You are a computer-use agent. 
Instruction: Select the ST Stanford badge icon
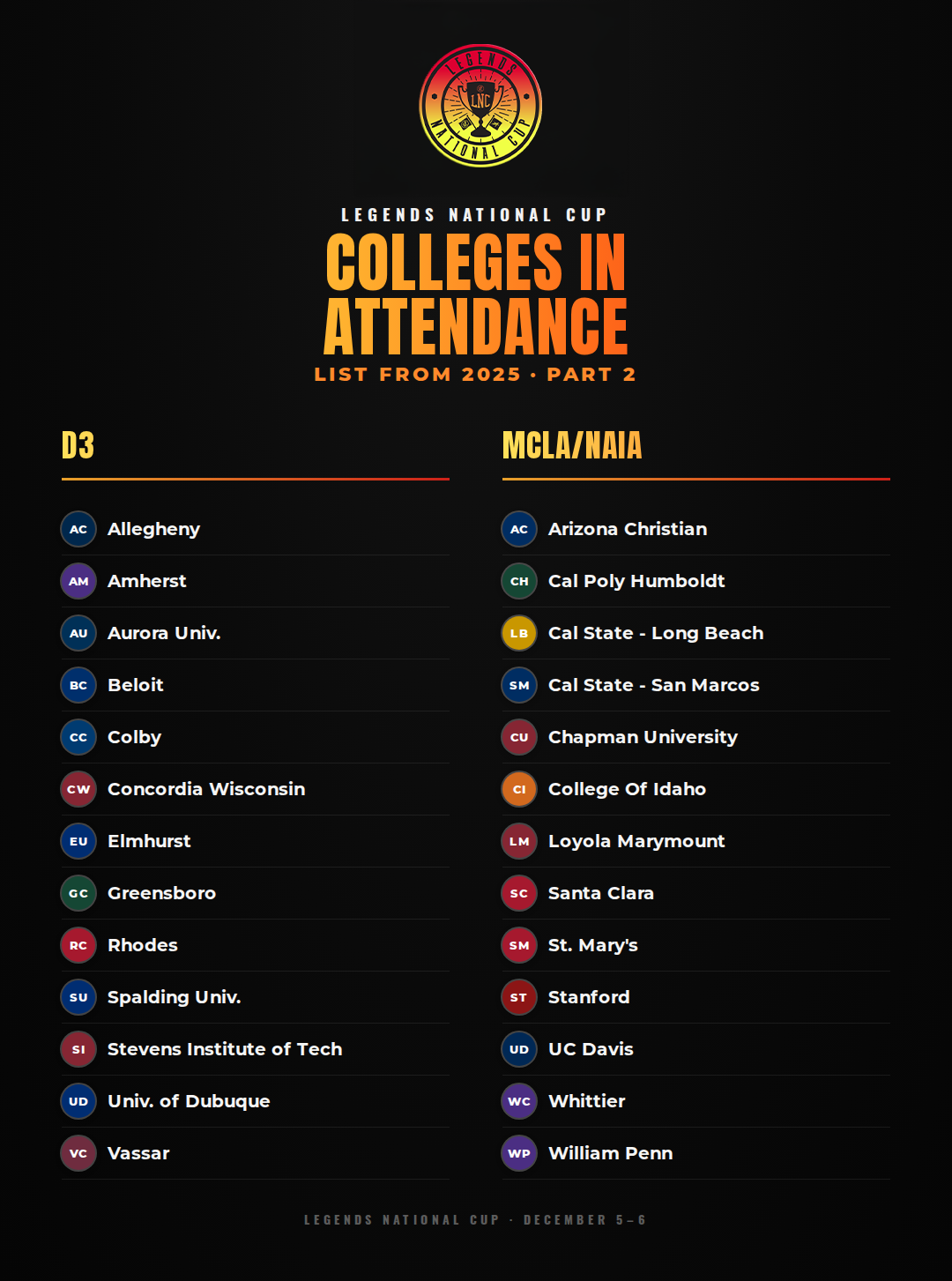pos(519,997)
